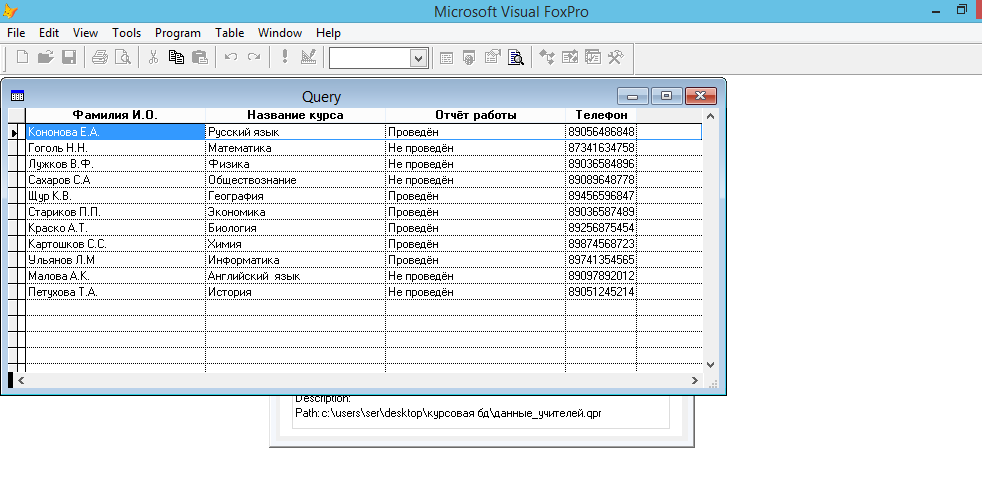The width and height of the screenshot is (982, 490).
Task: Open Print Preview from the toolbar
Action: tap(123, 58)
